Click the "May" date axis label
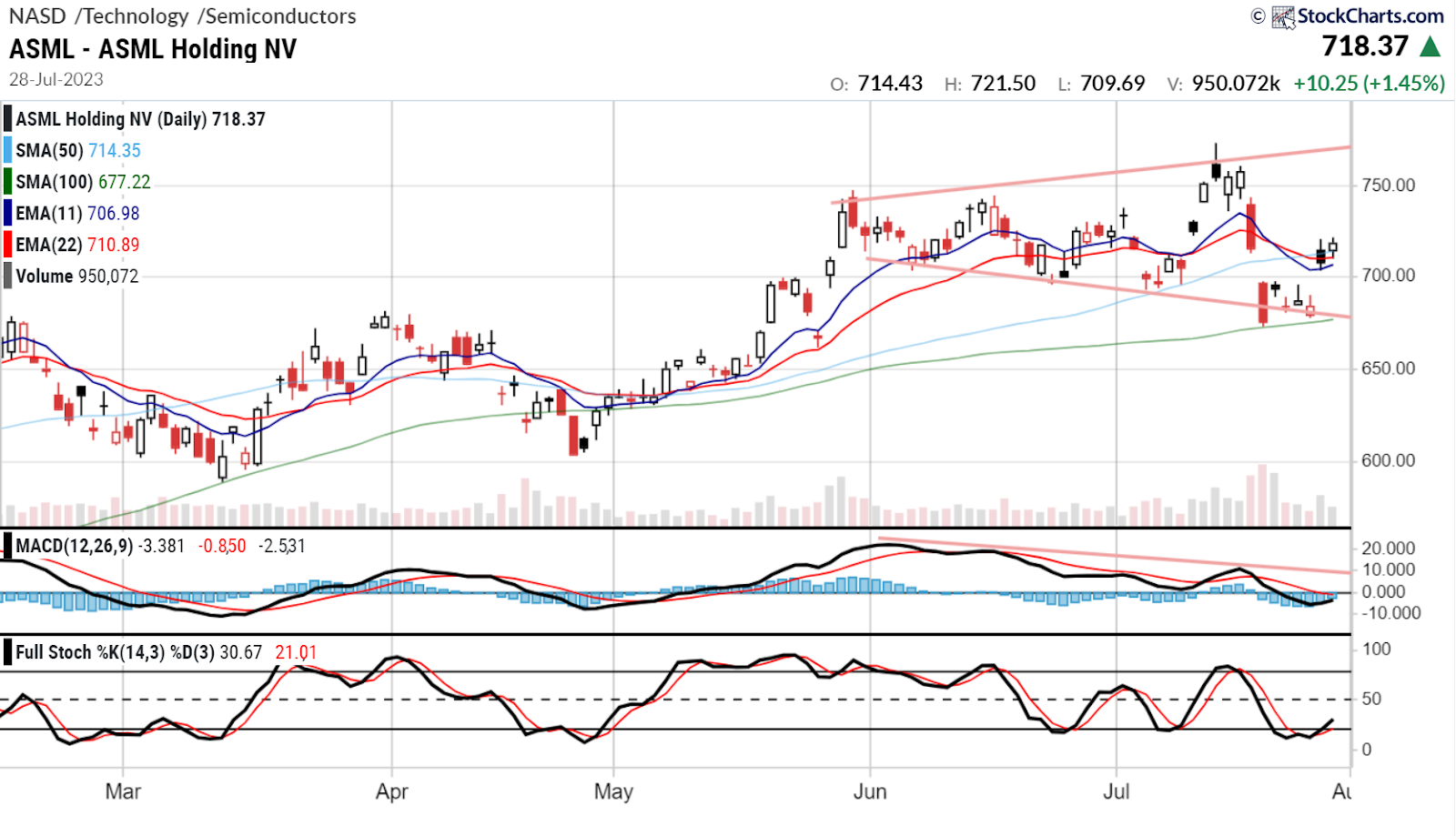1456x836 pixels. tap(613, 791)
